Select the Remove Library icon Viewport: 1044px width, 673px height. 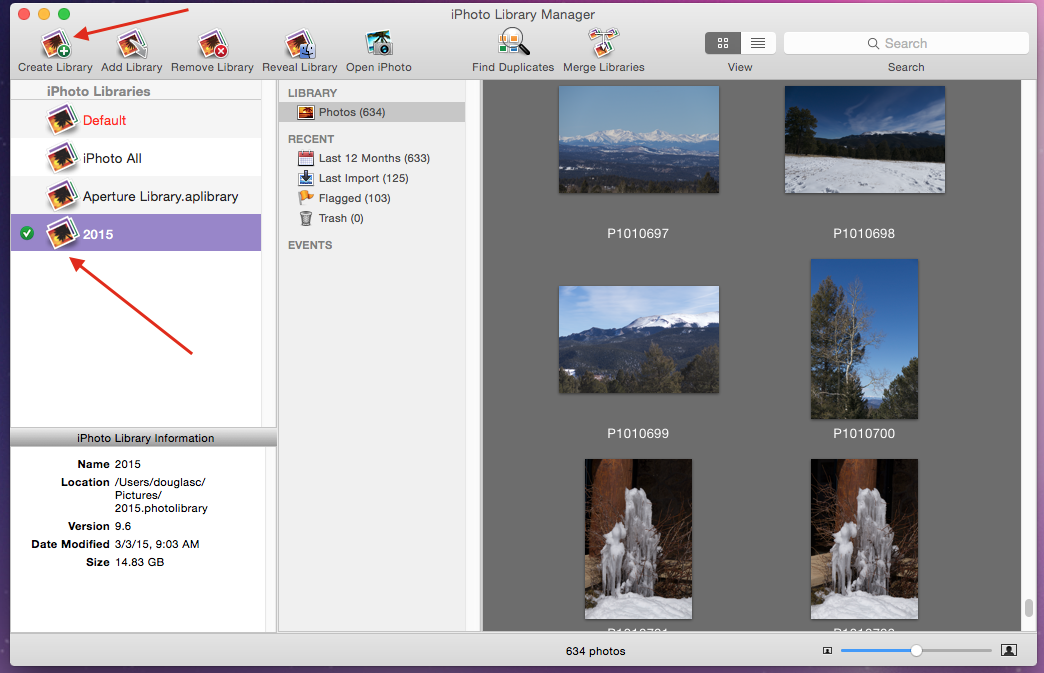pyautogui.click(x=212, y=42)
